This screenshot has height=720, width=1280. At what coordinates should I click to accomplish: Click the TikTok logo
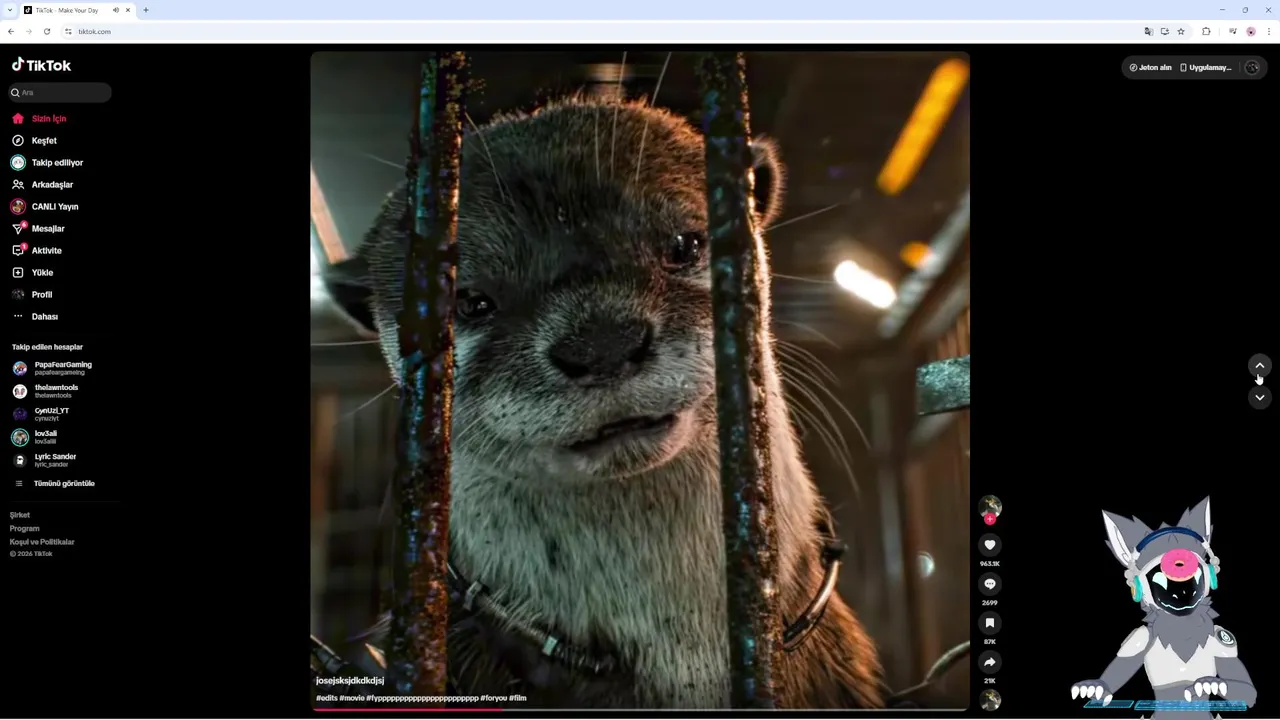click(x=42, y=65)
